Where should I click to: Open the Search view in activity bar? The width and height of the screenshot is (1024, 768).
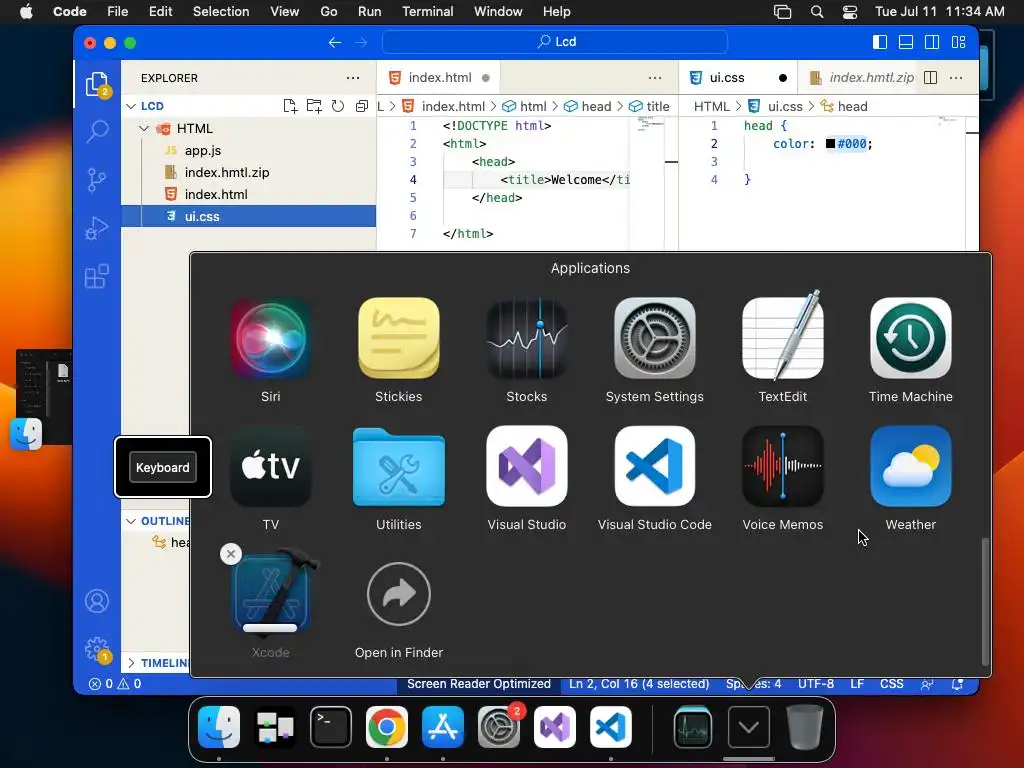point(97,131)
